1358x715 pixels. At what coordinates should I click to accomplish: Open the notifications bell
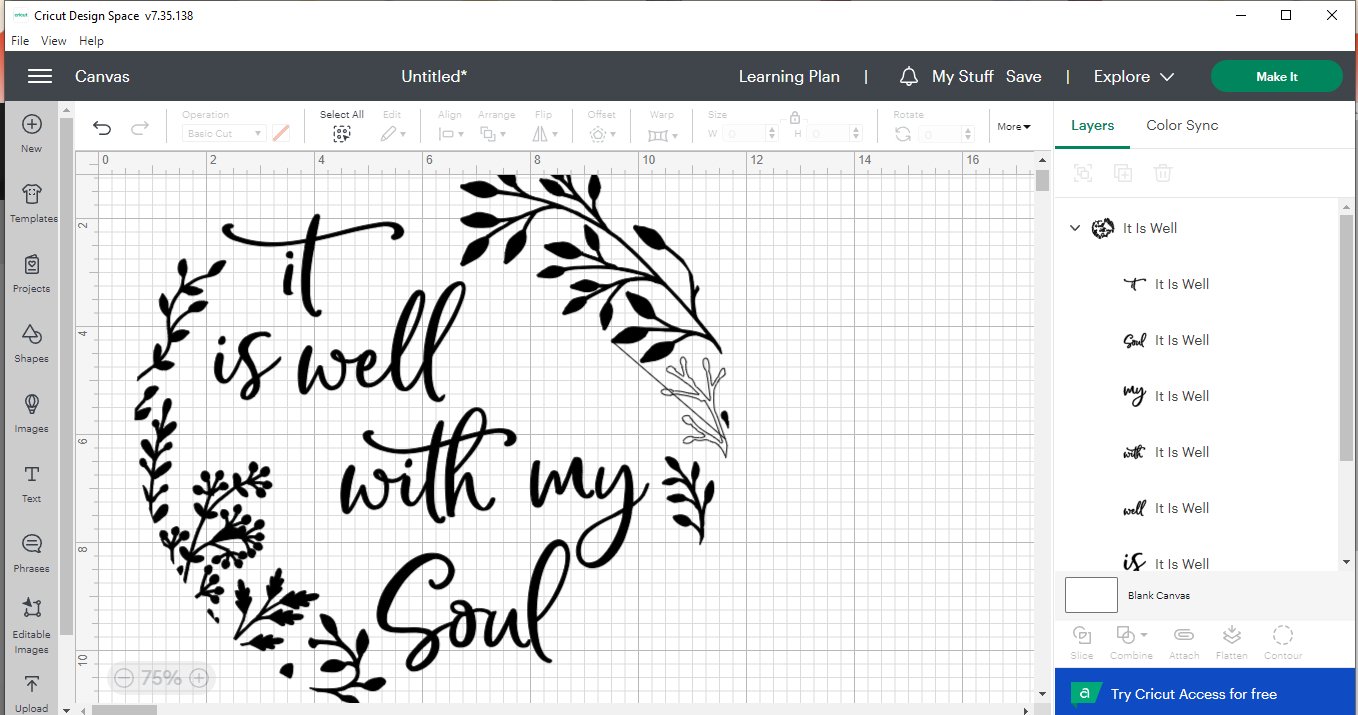tap(908, 77)
